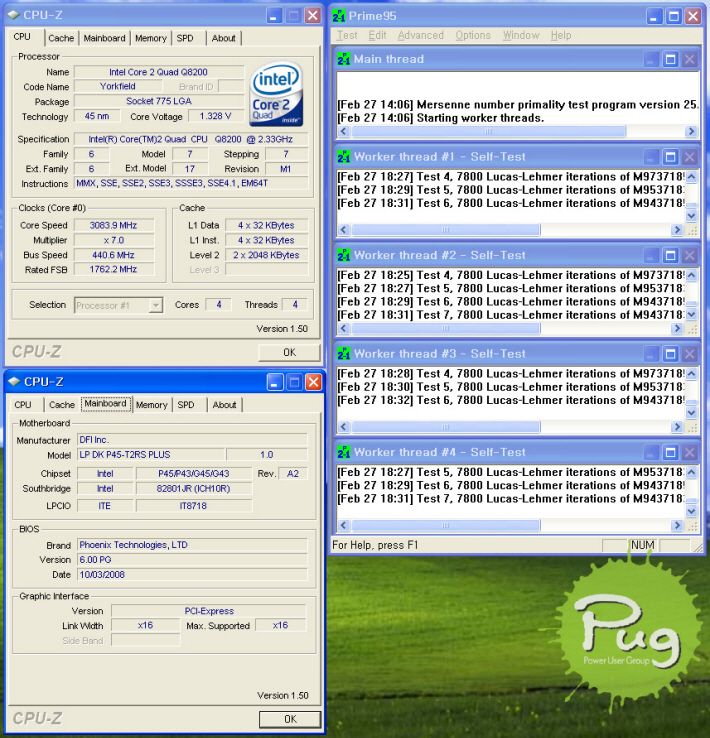Image resolution: width=710 pixels, height=738 pixels.
Task: Click OK in top CPU-Z window
Action: (289, 352)
